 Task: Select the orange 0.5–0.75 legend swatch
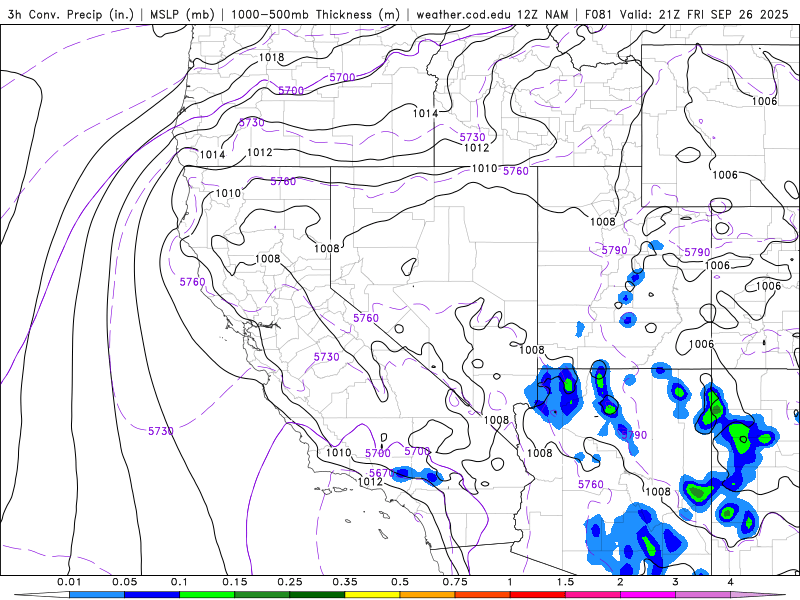pyautogui.click(x=428, y=595)
